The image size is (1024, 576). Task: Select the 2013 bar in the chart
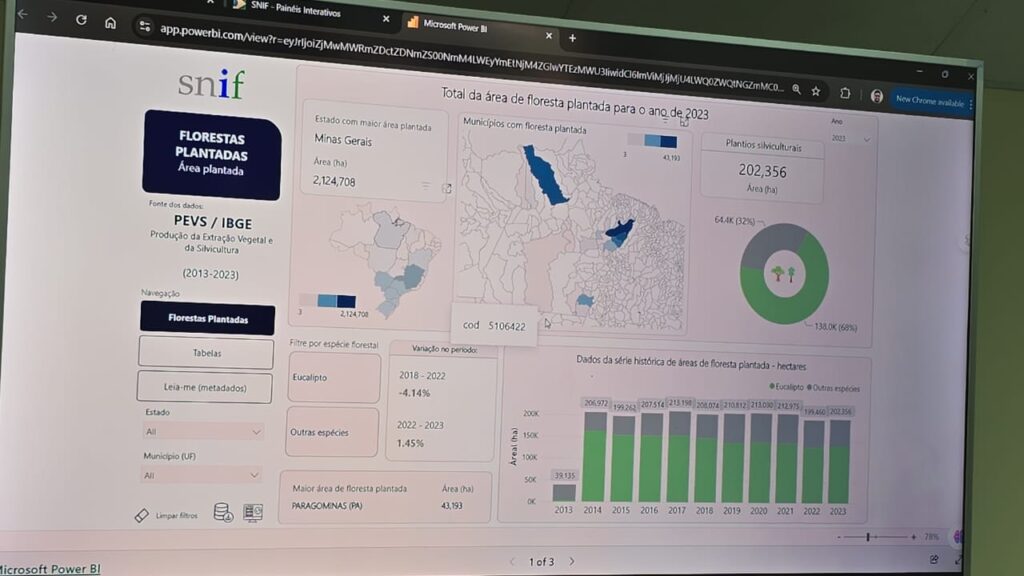[564, 492]
